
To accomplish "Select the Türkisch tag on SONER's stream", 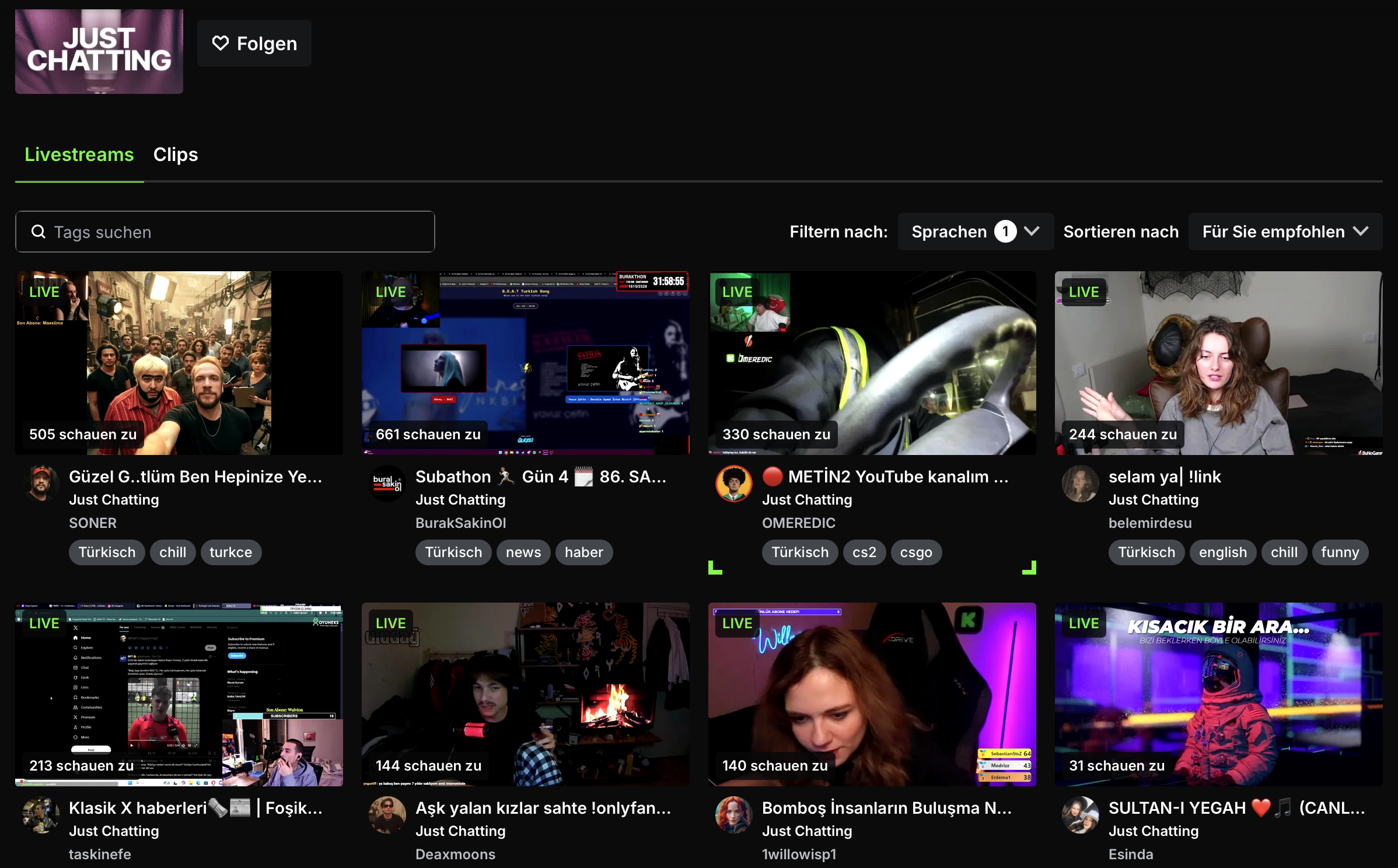I will [107, 552].
